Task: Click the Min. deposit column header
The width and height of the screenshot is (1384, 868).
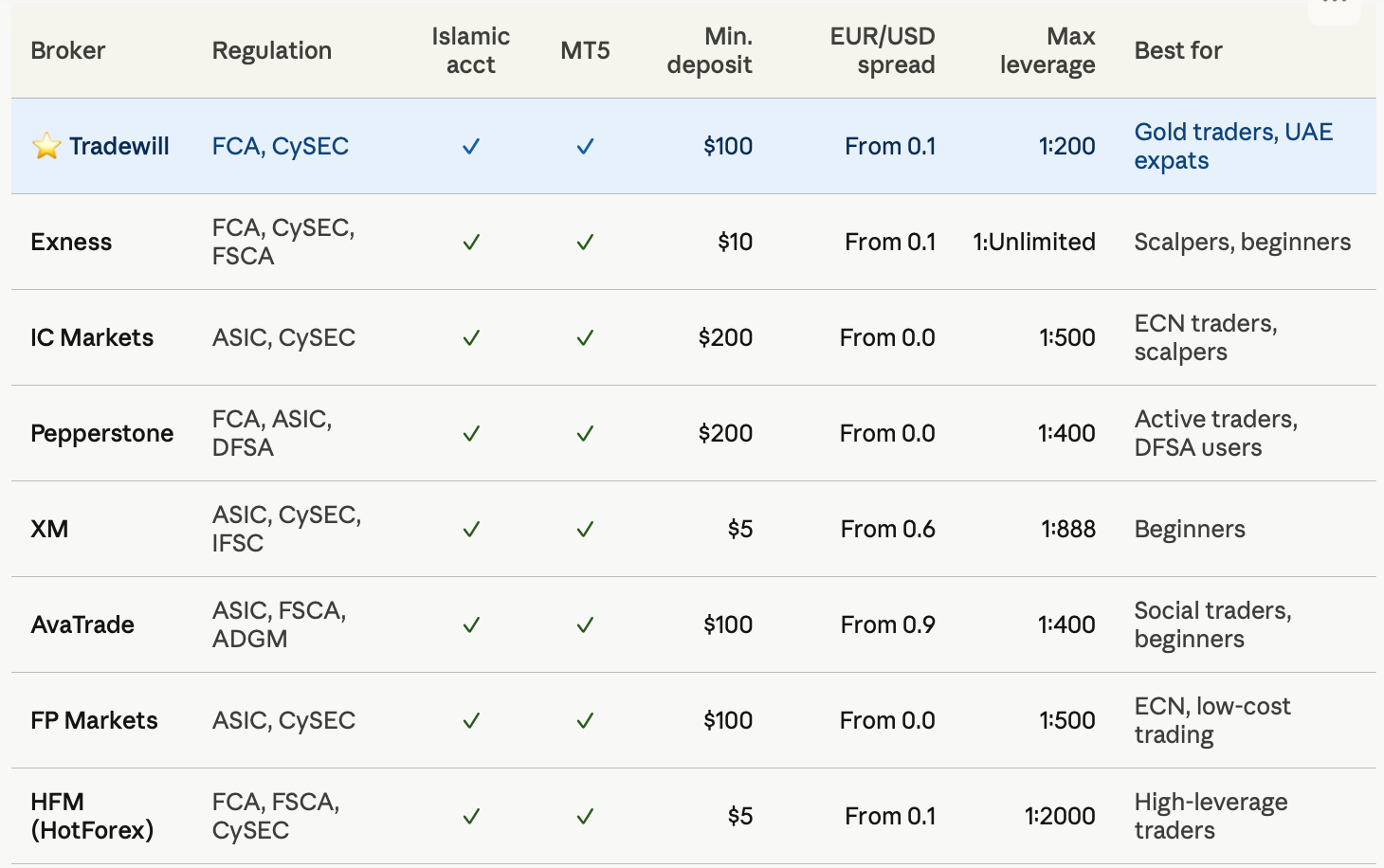Action: (709, 50)
